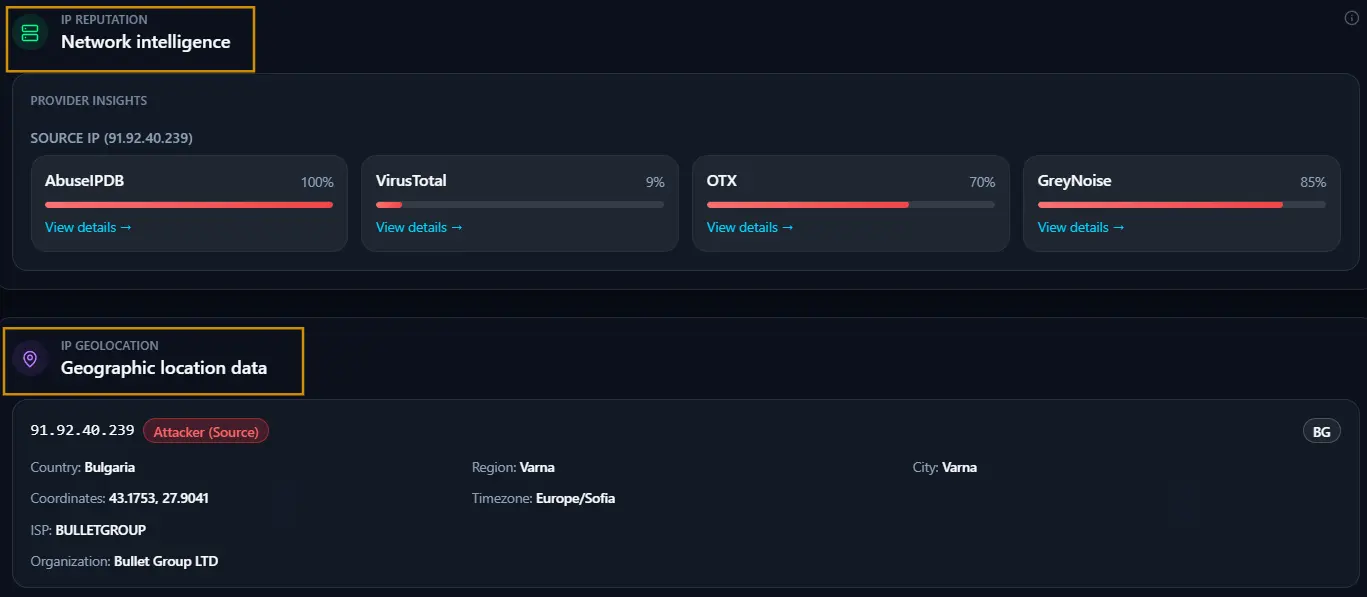The image size is (1367, 597).
Task: Click the AbuseIPDB score progress bar
Action: pyautogui.click(x=189, y=205)
